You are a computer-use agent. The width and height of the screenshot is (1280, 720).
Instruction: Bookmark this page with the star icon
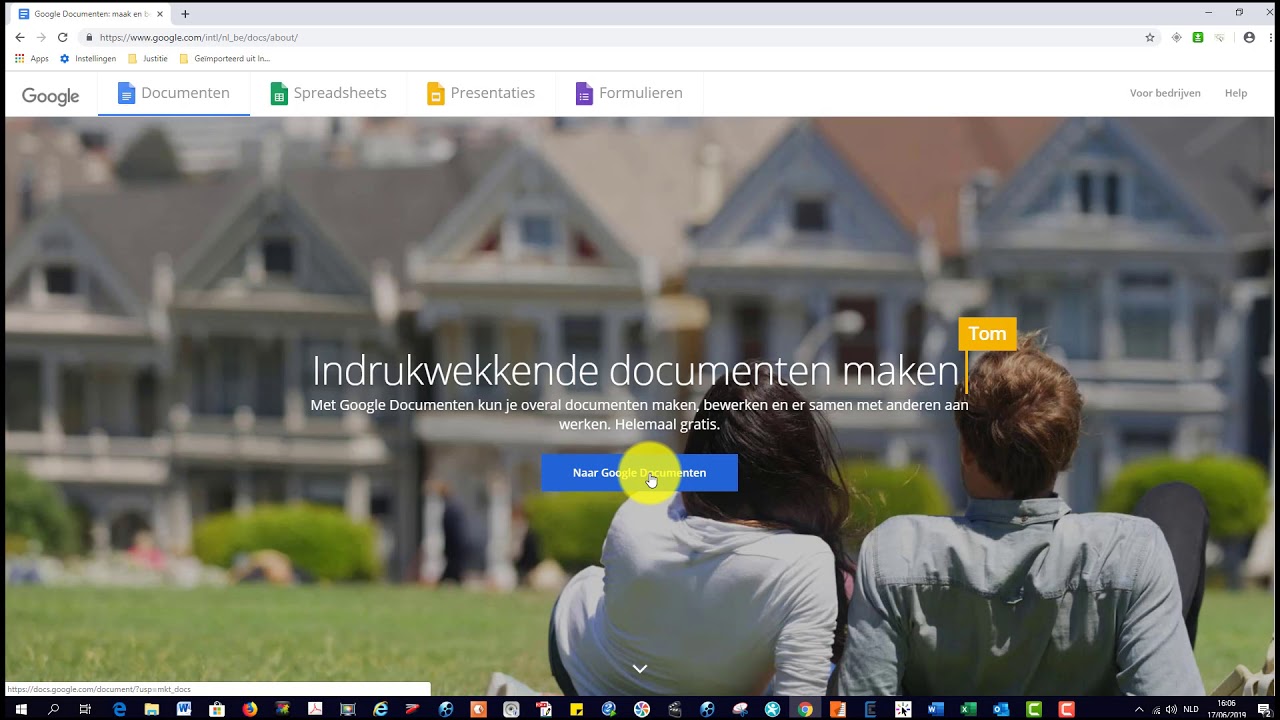pyautogui.click(x=1150, y=37)
